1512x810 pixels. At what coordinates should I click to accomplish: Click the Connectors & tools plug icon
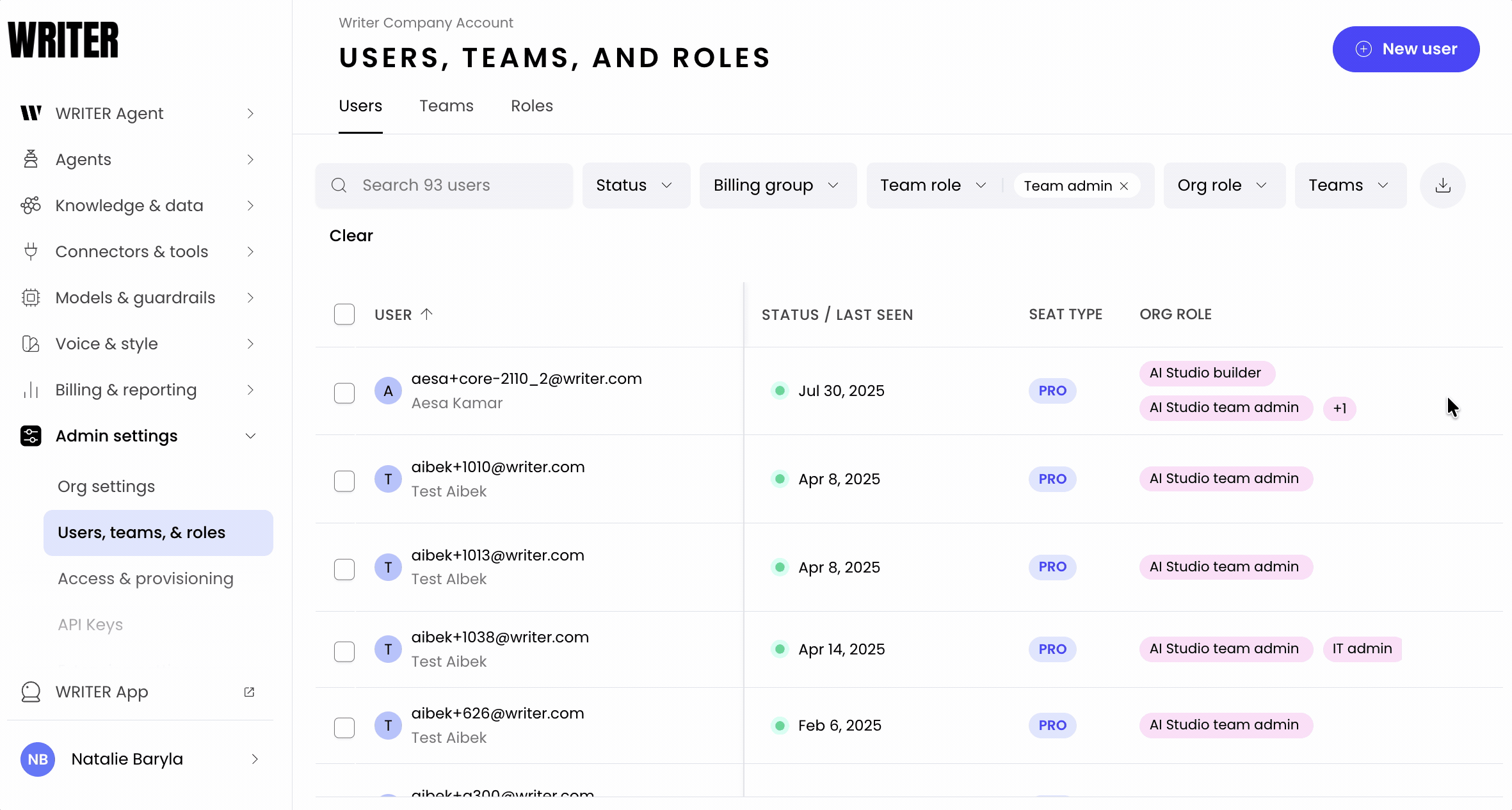tap(31, 251)
